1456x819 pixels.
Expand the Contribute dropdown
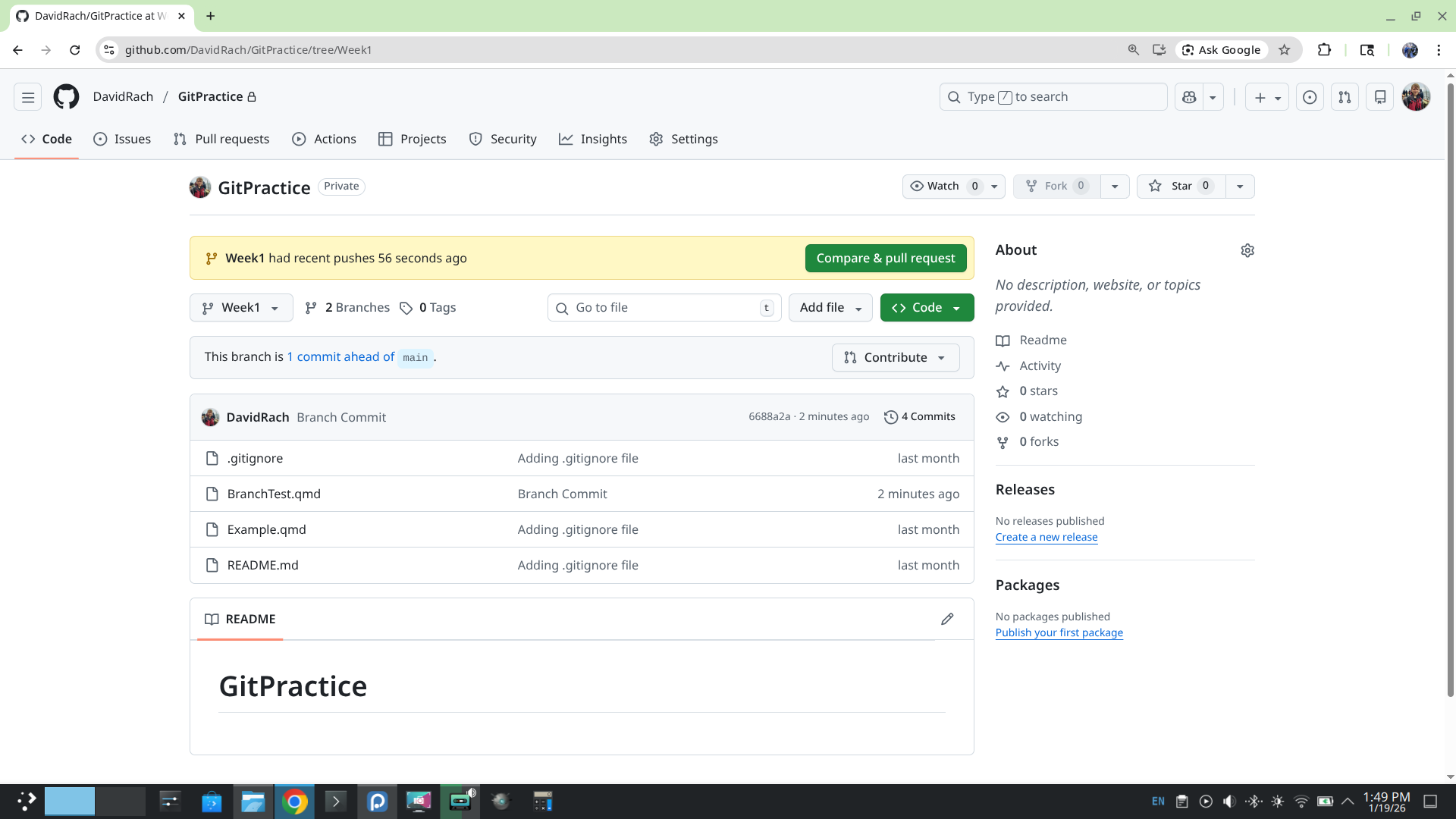click(895, 358)
